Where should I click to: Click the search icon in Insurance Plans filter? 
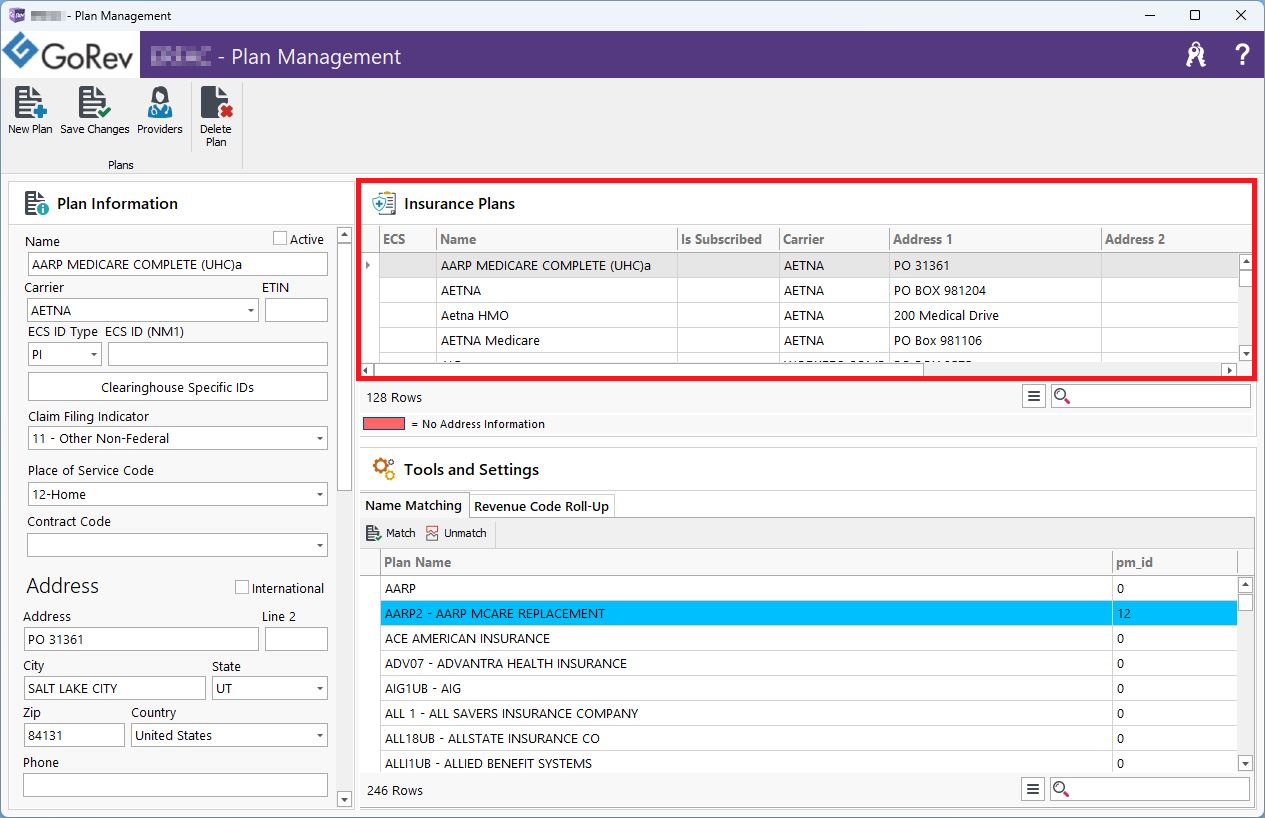(x=1062, y=397)
